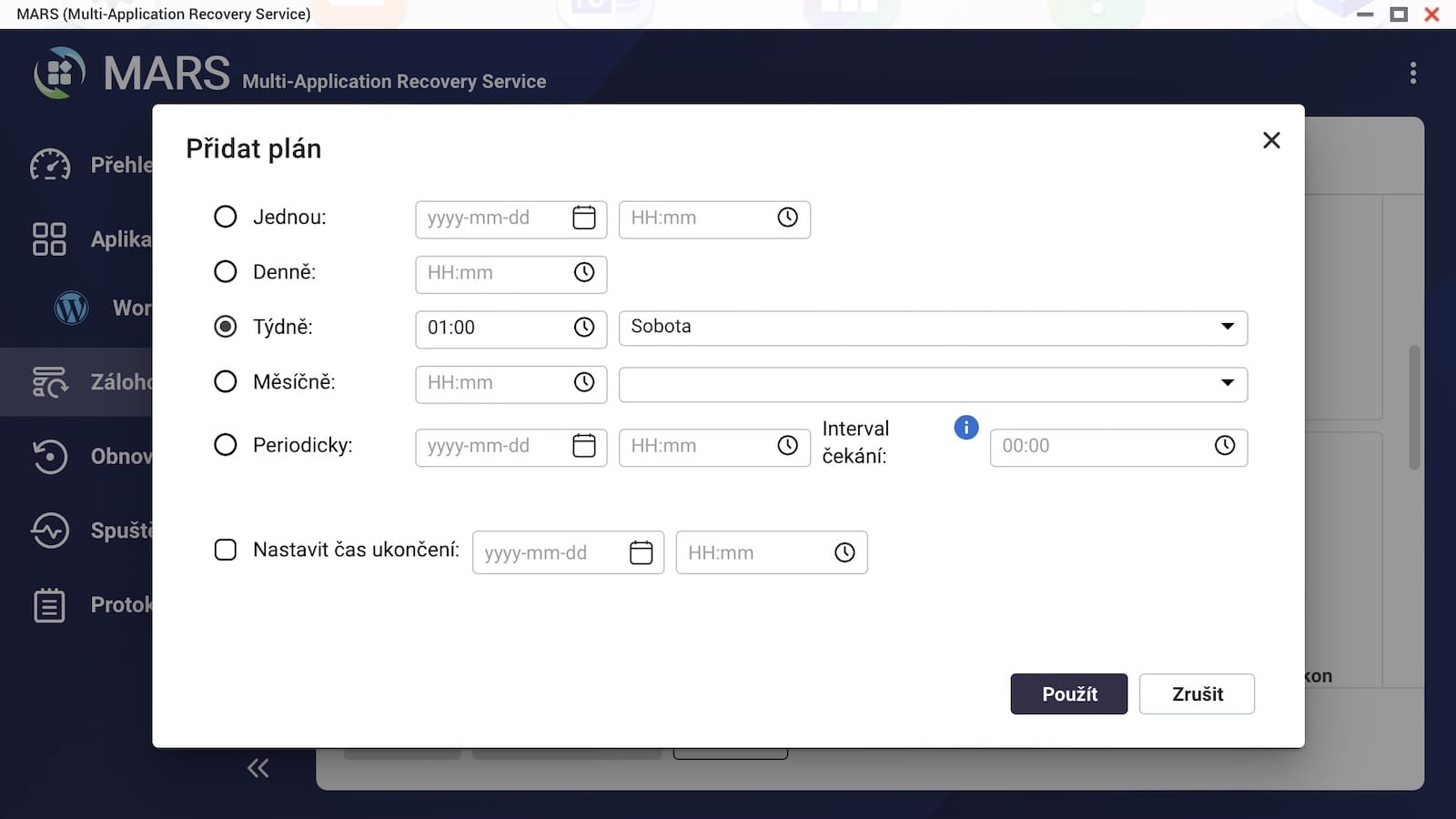Collapse sidebar with double-chevron icon

(x=258, y=769)
